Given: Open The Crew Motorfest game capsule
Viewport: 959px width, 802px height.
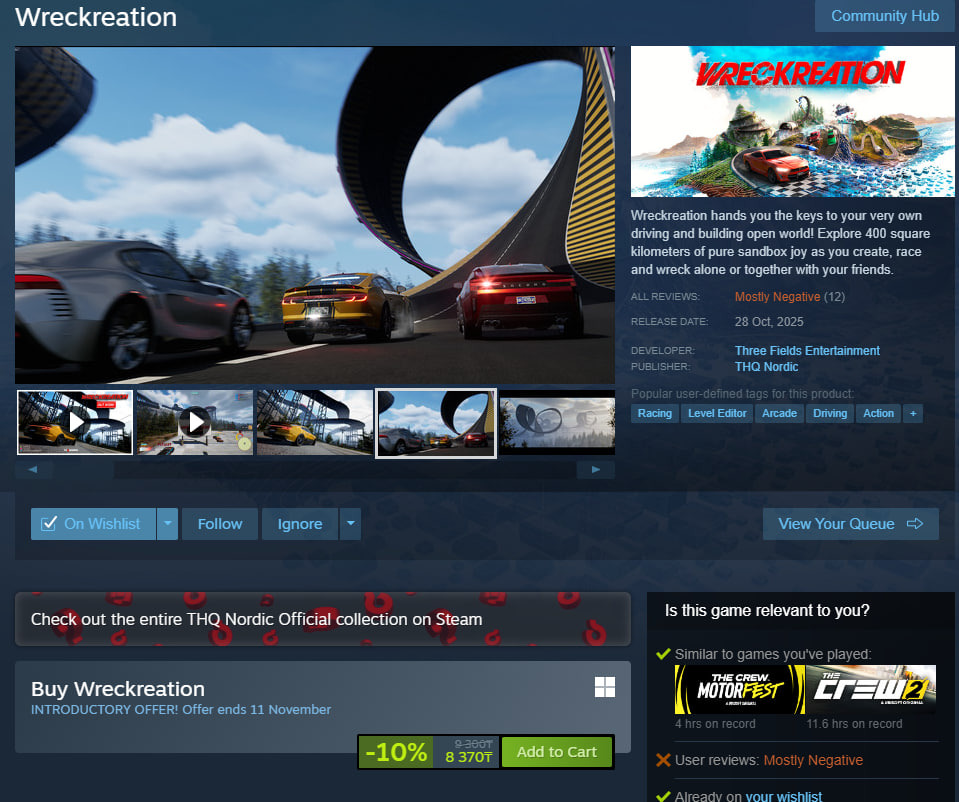Looking at the screenshot, I should coord(739,689).
